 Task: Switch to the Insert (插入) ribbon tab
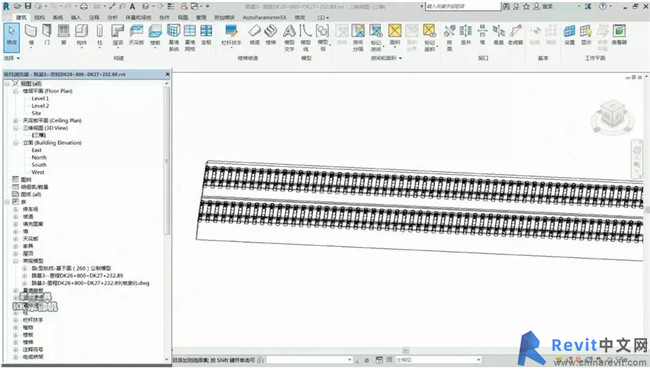click(76, 17)
